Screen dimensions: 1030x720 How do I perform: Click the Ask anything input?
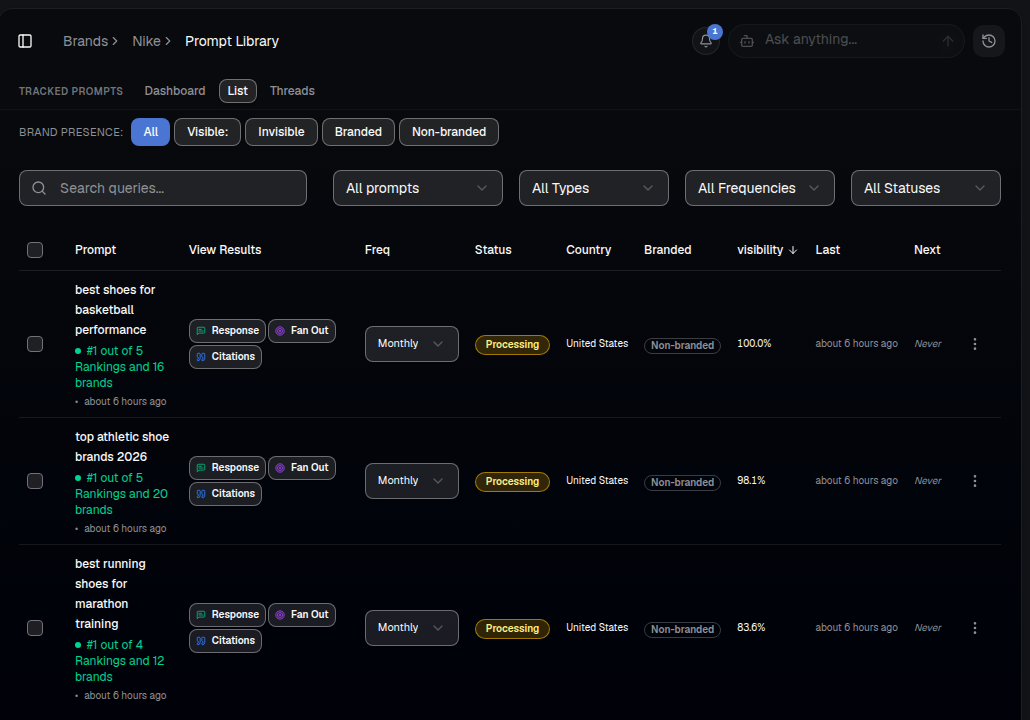846,40
